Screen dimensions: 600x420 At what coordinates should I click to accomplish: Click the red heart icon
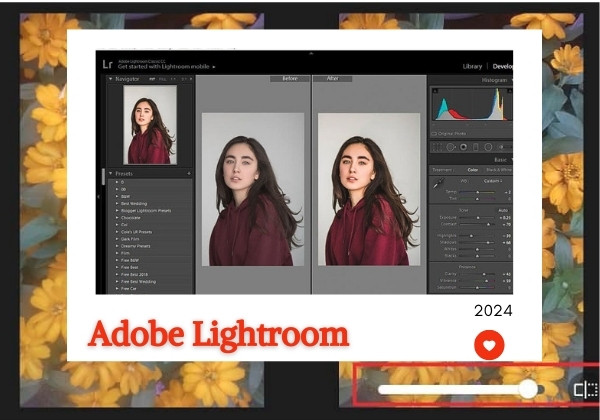point(489,345)
